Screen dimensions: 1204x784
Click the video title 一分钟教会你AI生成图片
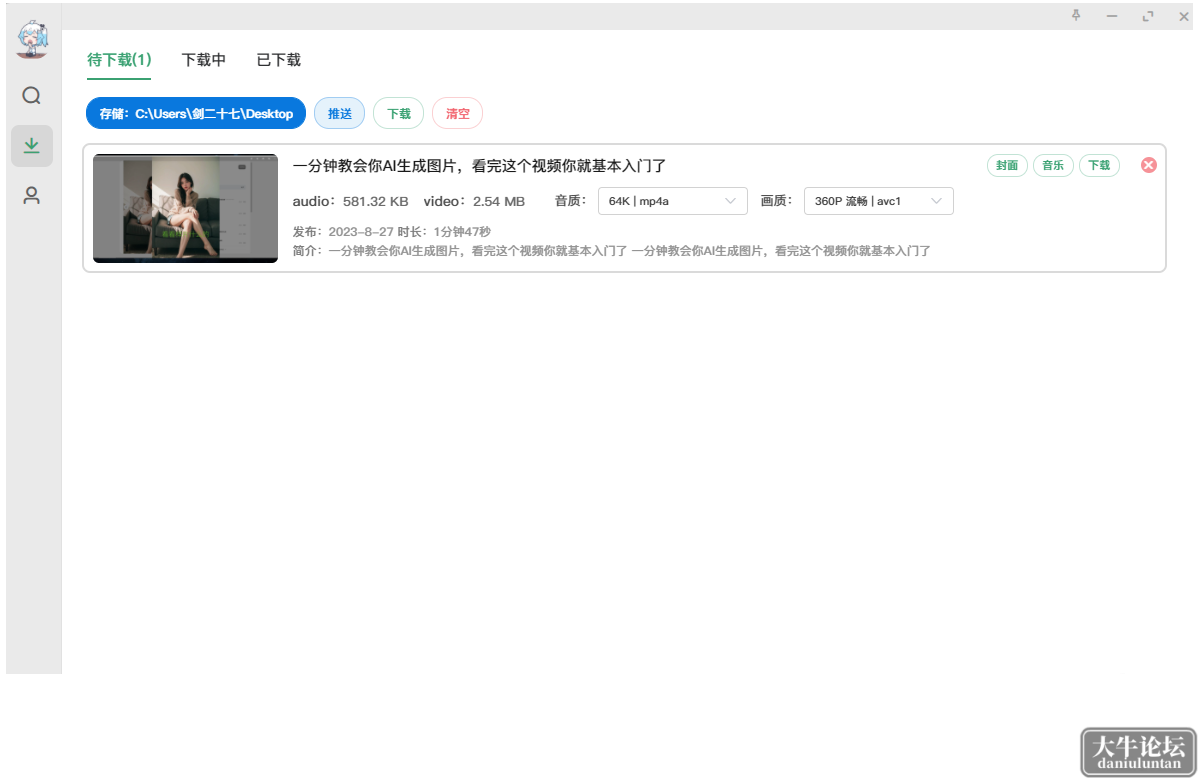coord(479,166)
